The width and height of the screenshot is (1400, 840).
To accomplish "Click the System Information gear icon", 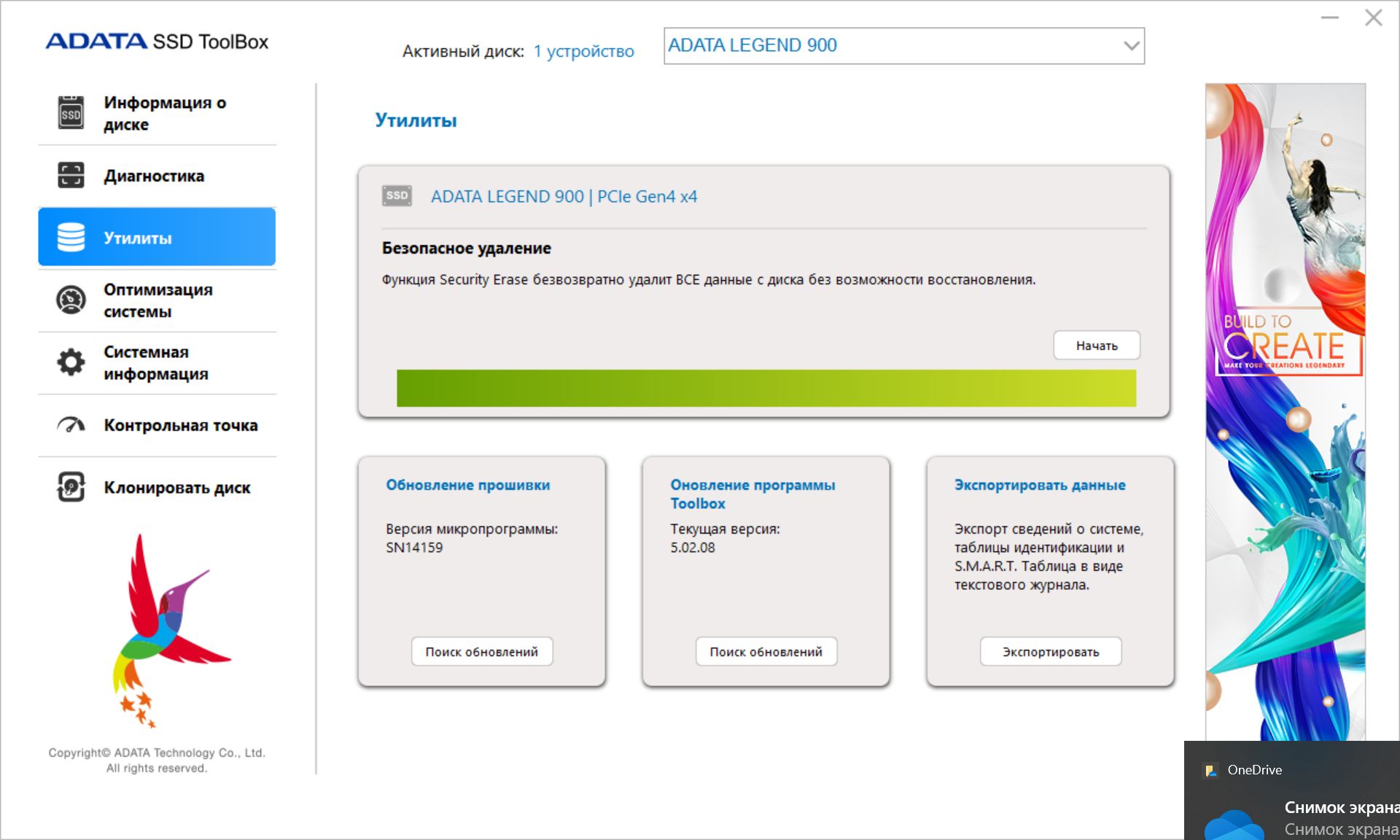I will (71, 362).
